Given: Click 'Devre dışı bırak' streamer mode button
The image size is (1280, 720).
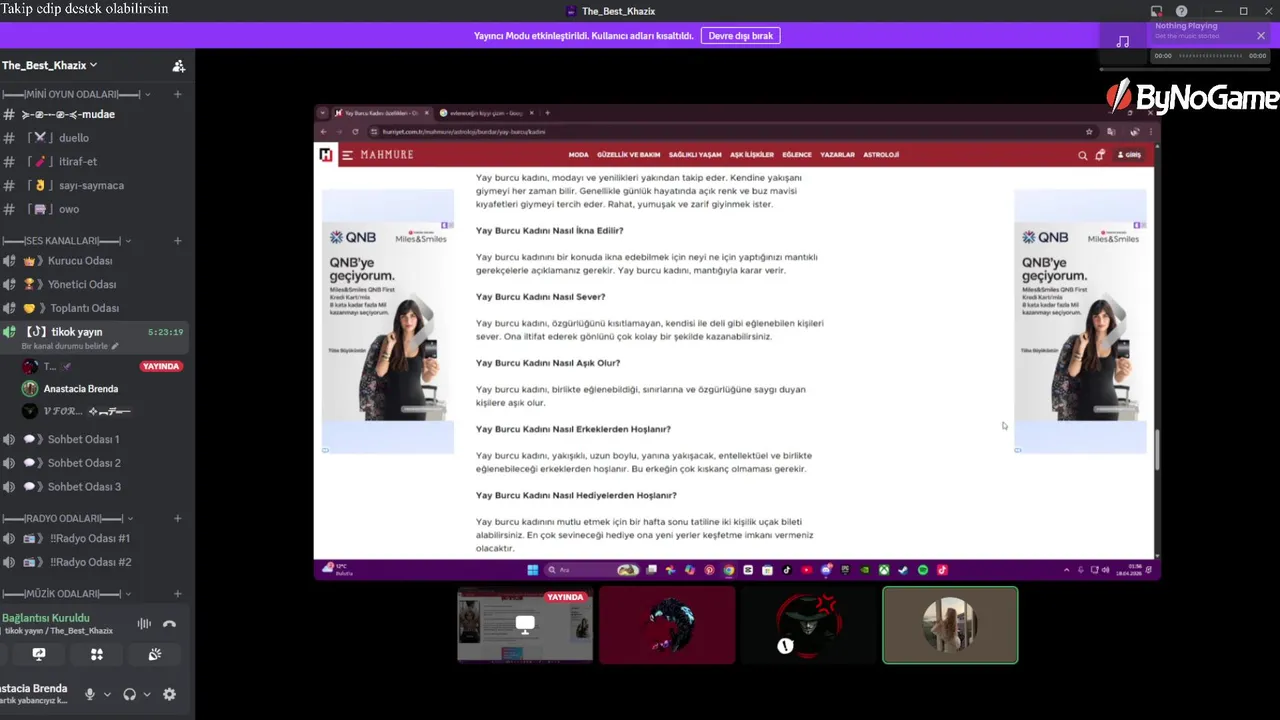Looking at the screenshot, I should pyautogui.click(x=741, y=35).
